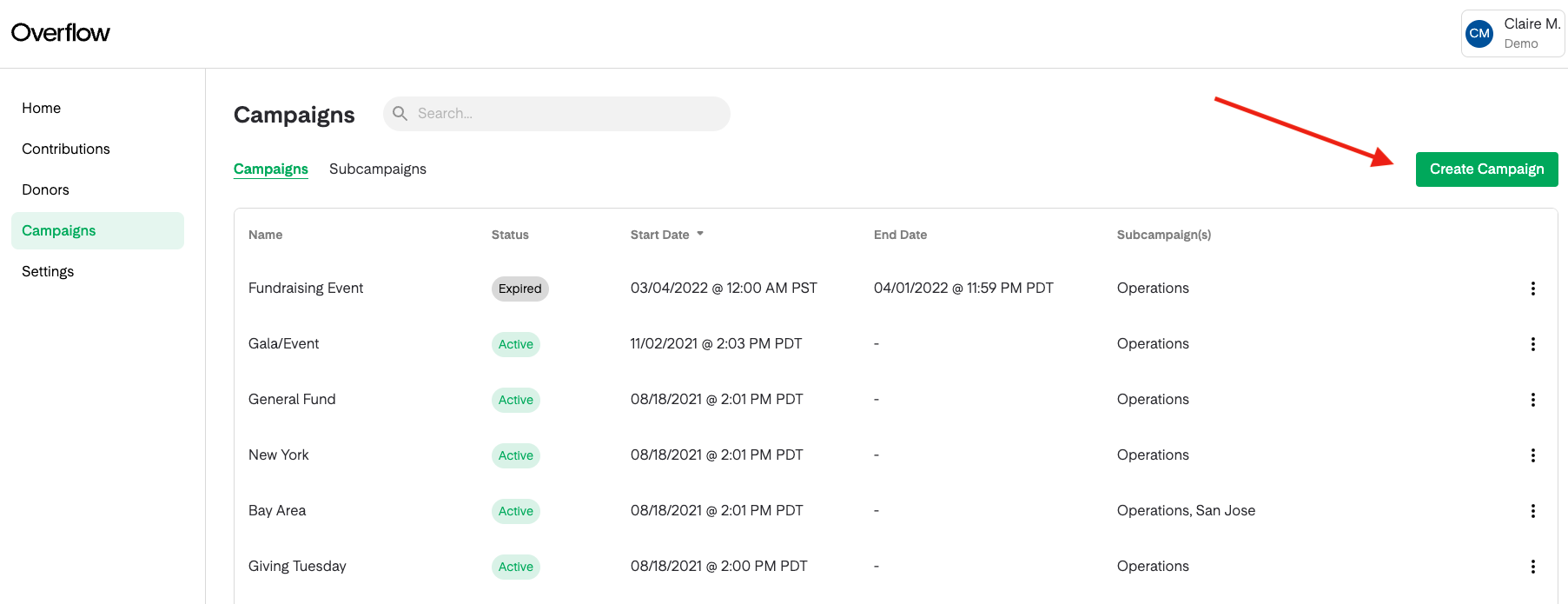This screenshot has width=1568, height=604.
Task: Select Campaigns in sidebar
Action: click(97, 230)
